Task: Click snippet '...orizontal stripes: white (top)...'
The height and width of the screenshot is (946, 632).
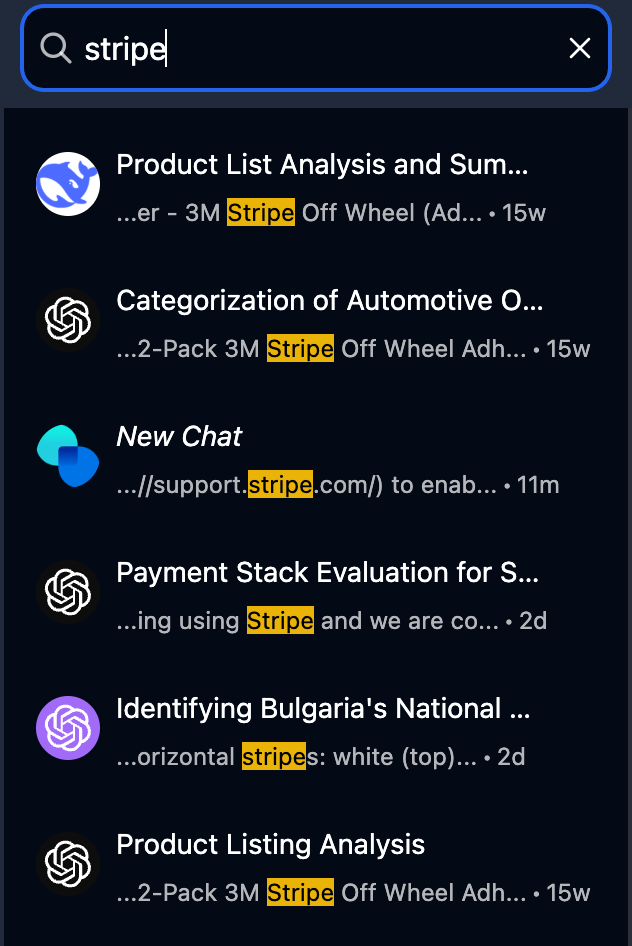Action: point(296,757)
